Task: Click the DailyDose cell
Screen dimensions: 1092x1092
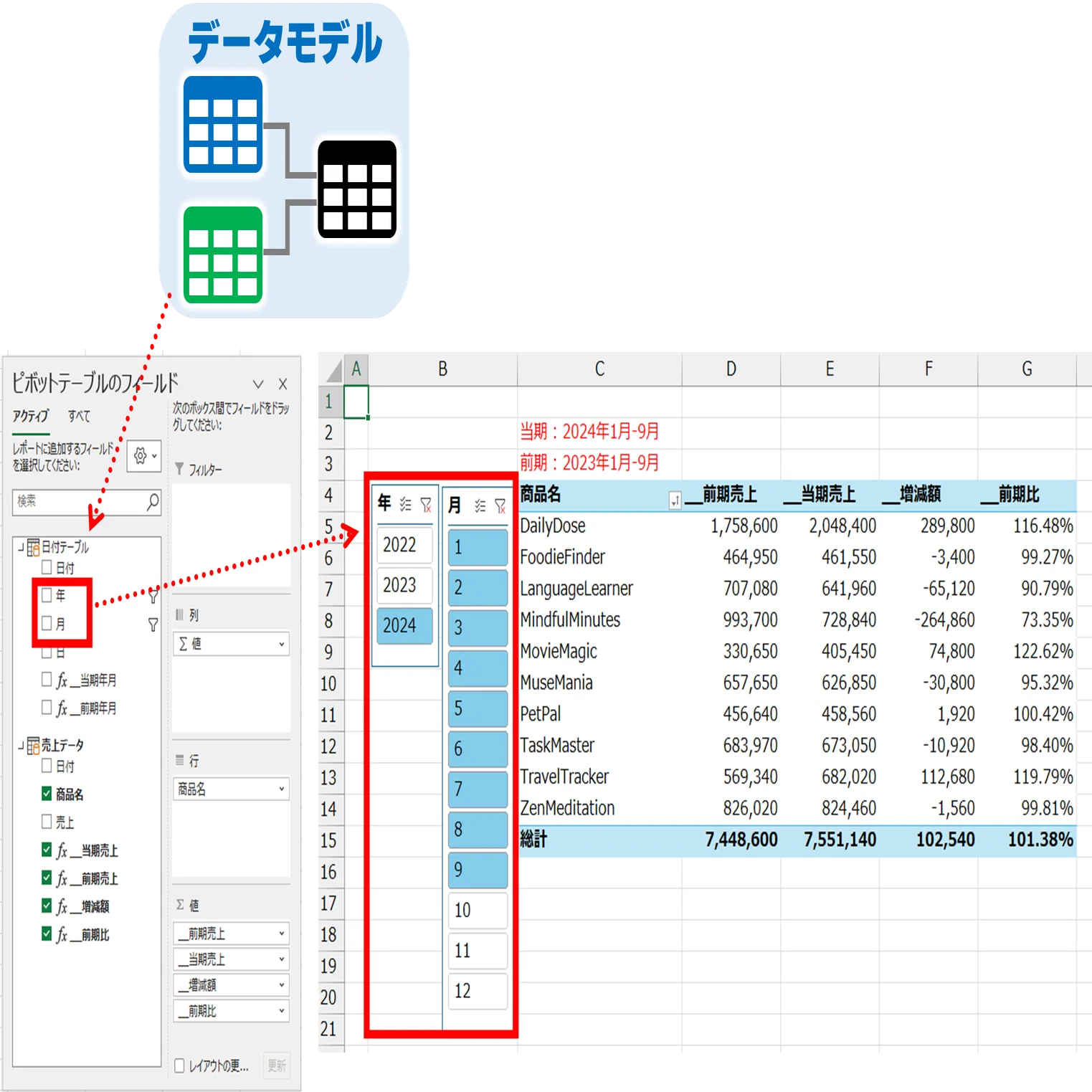Action: tap(599, 526)
